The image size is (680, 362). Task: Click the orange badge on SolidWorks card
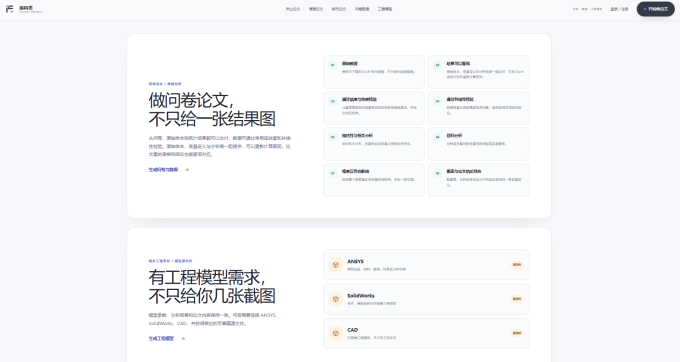[x=517, y=299]
